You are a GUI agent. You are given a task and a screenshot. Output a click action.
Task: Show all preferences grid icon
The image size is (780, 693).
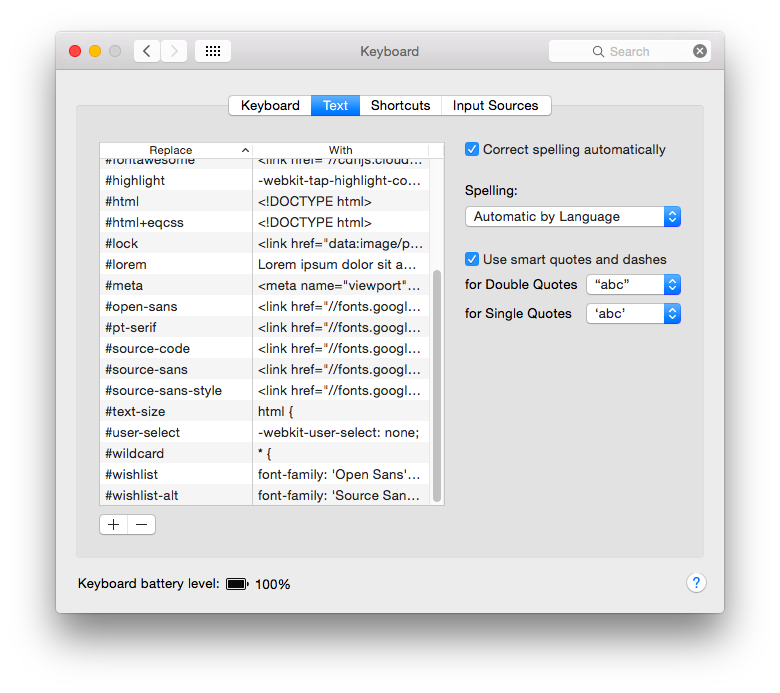coord(213,51)
